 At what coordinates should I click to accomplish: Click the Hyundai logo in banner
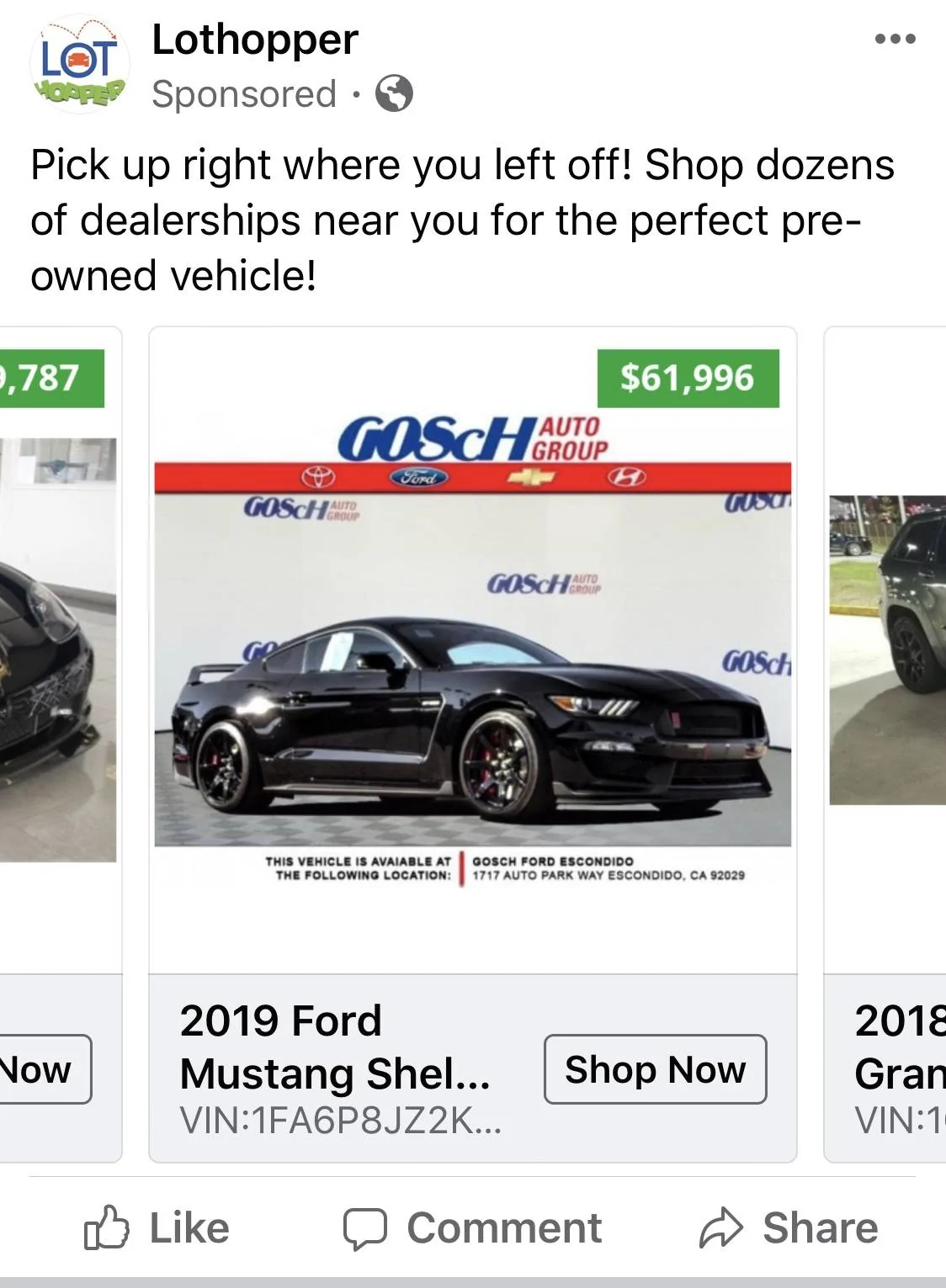pyautogui.click(x=627, y=477)
